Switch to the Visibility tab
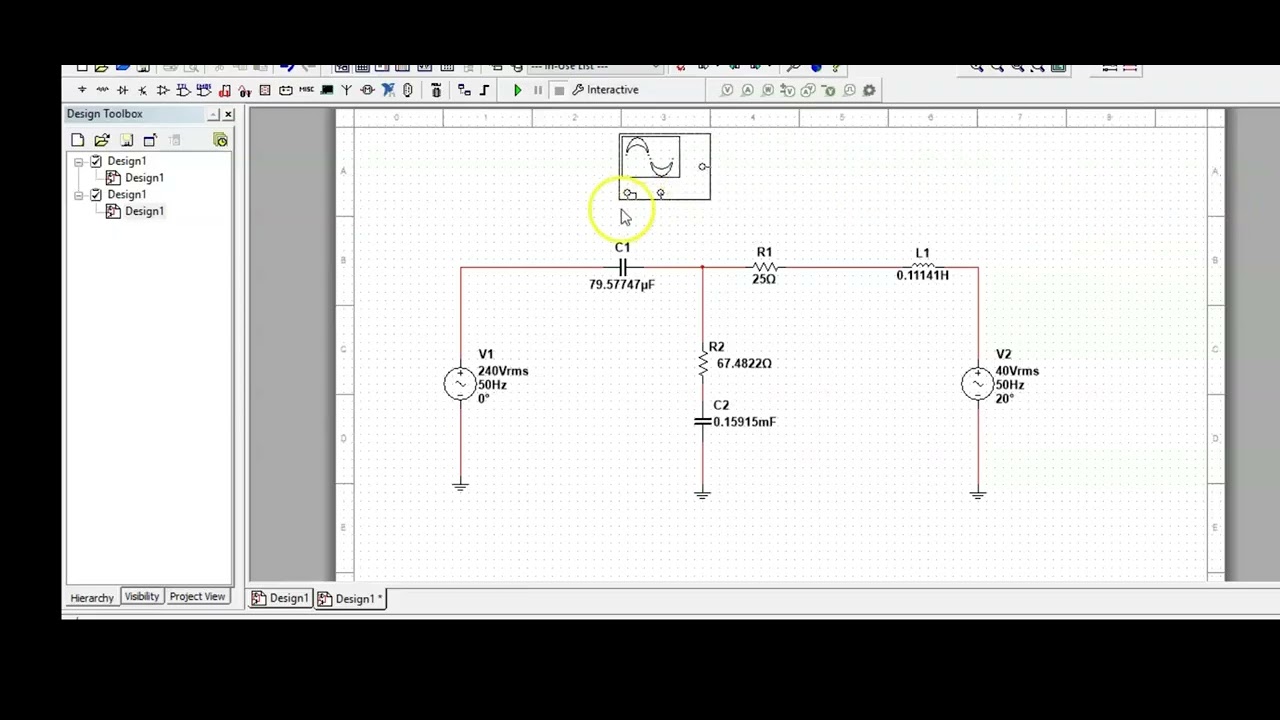 [x=142, y=596]
